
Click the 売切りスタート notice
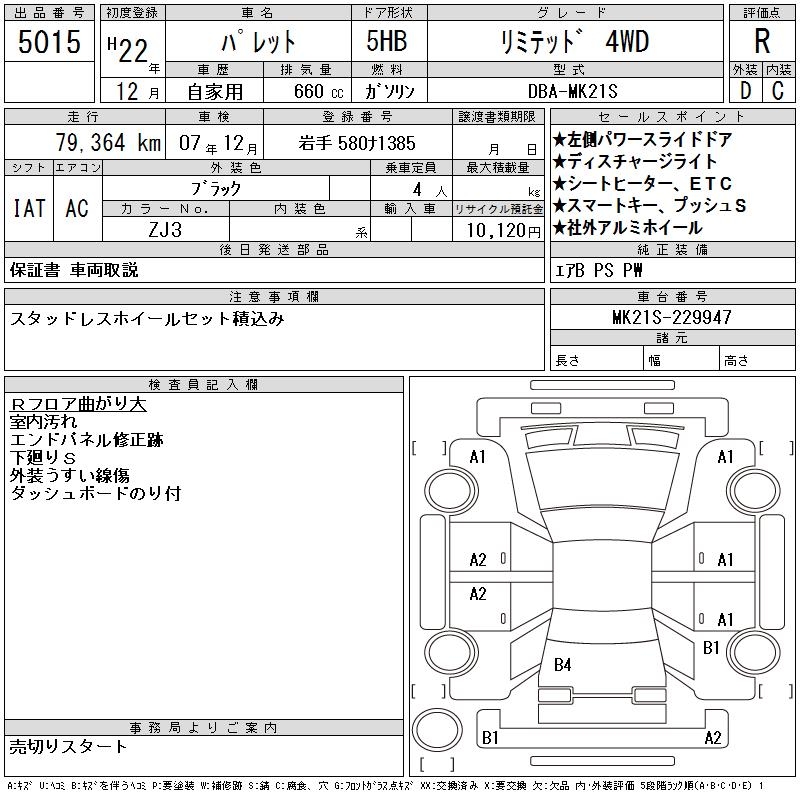(x=68, y=746)
